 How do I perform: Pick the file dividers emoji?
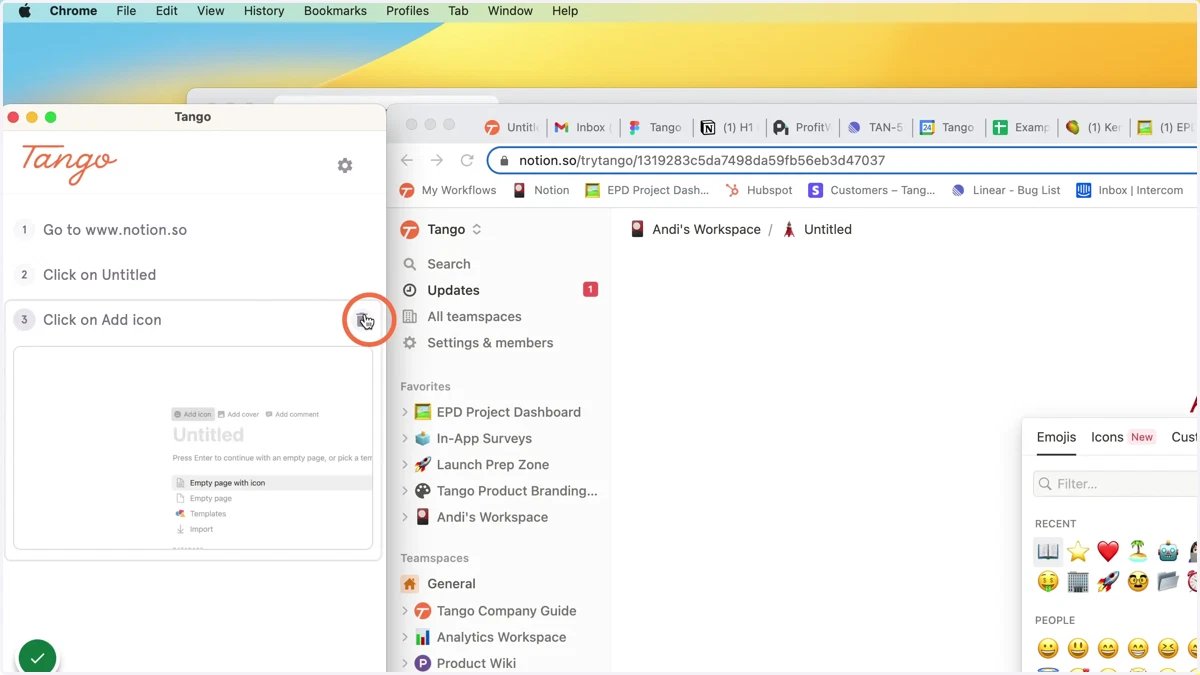pyautogui.click(x=1168, y=581)
